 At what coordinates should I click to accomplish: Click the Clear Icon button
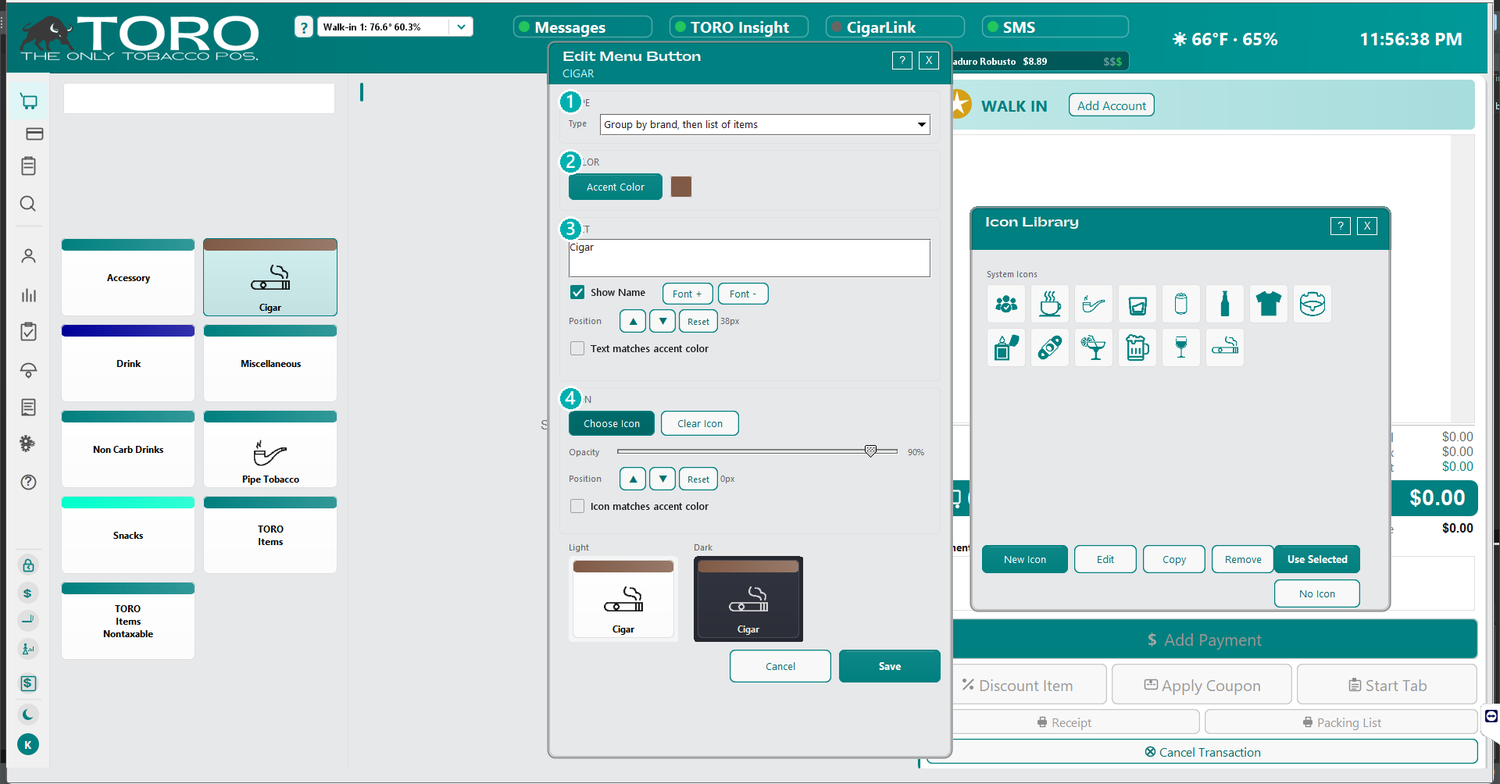[x=700, y=424]
